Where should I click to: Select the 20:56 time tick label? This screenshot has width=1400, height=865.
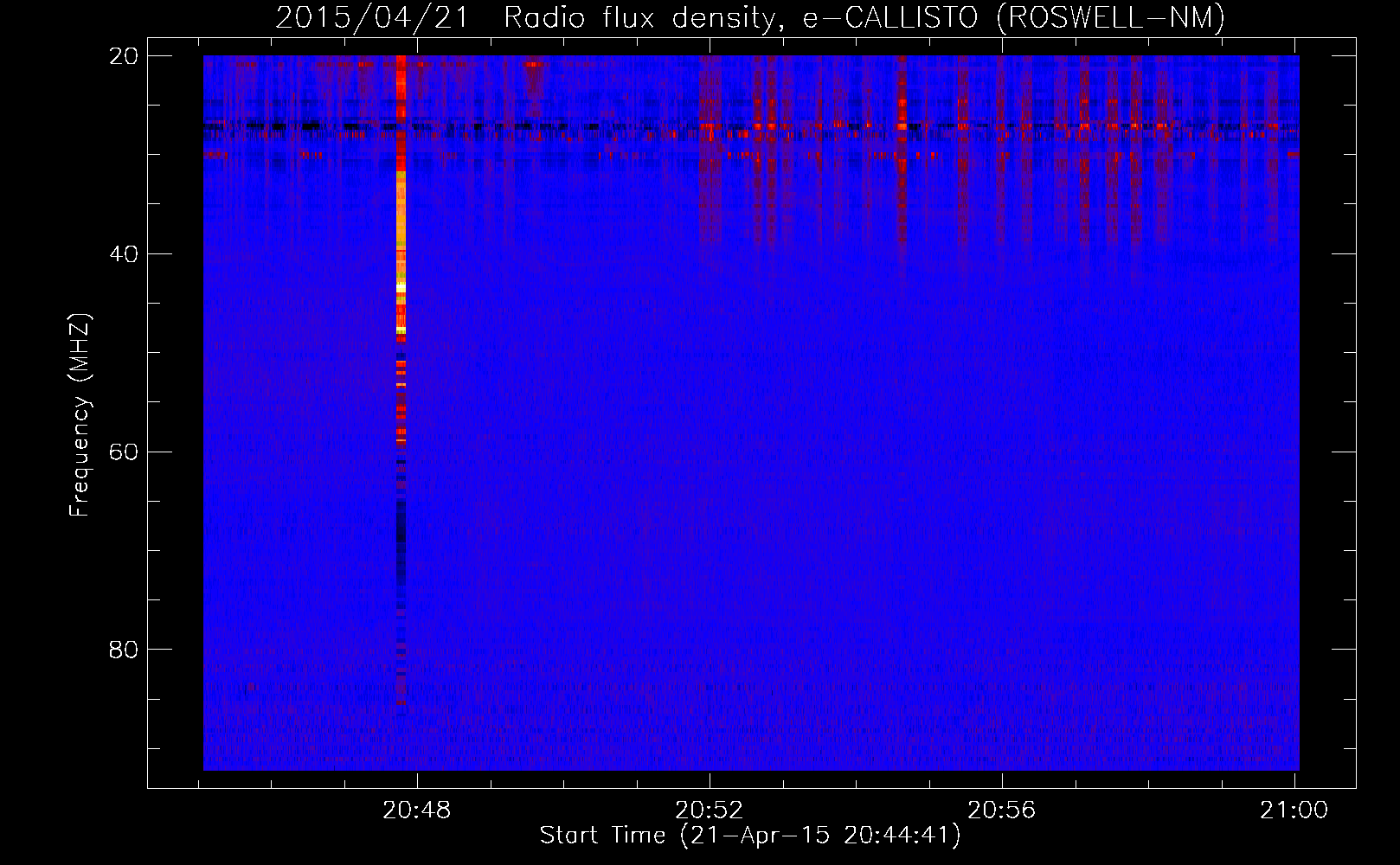click(1002, 810)
